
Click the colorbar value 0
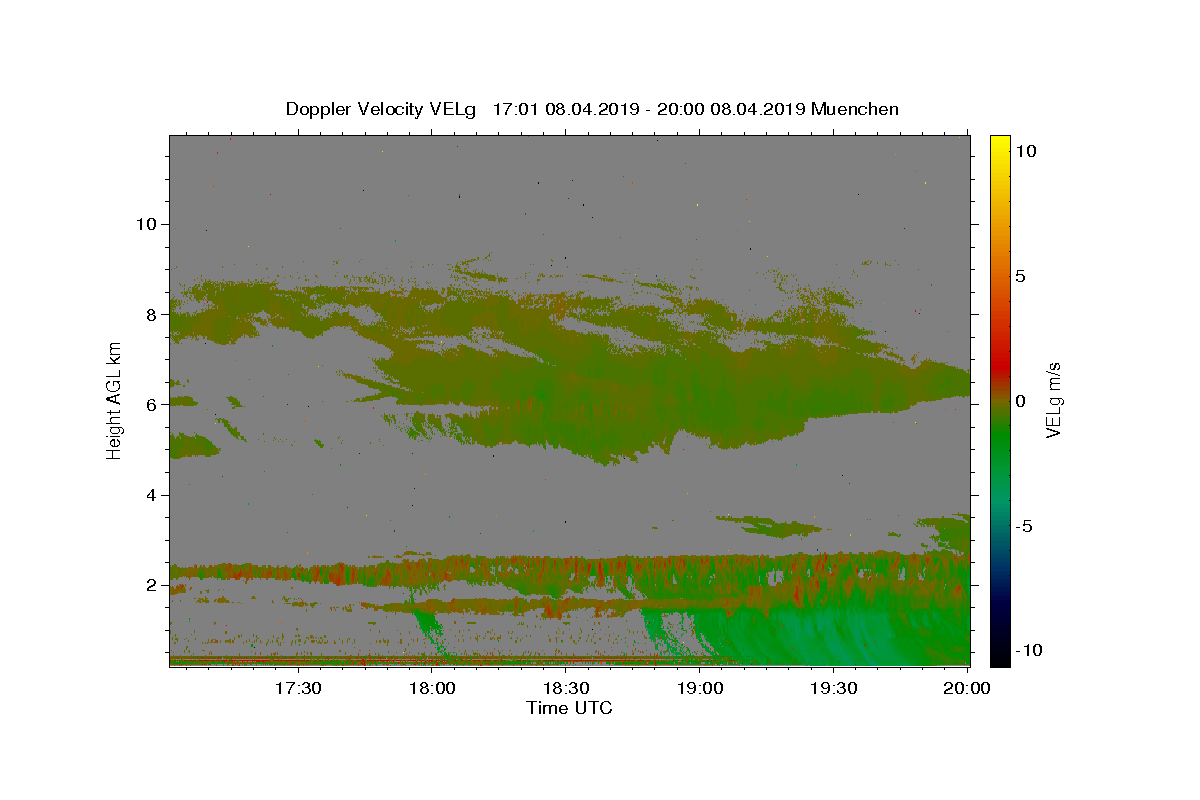click(x=1020, y=401)
